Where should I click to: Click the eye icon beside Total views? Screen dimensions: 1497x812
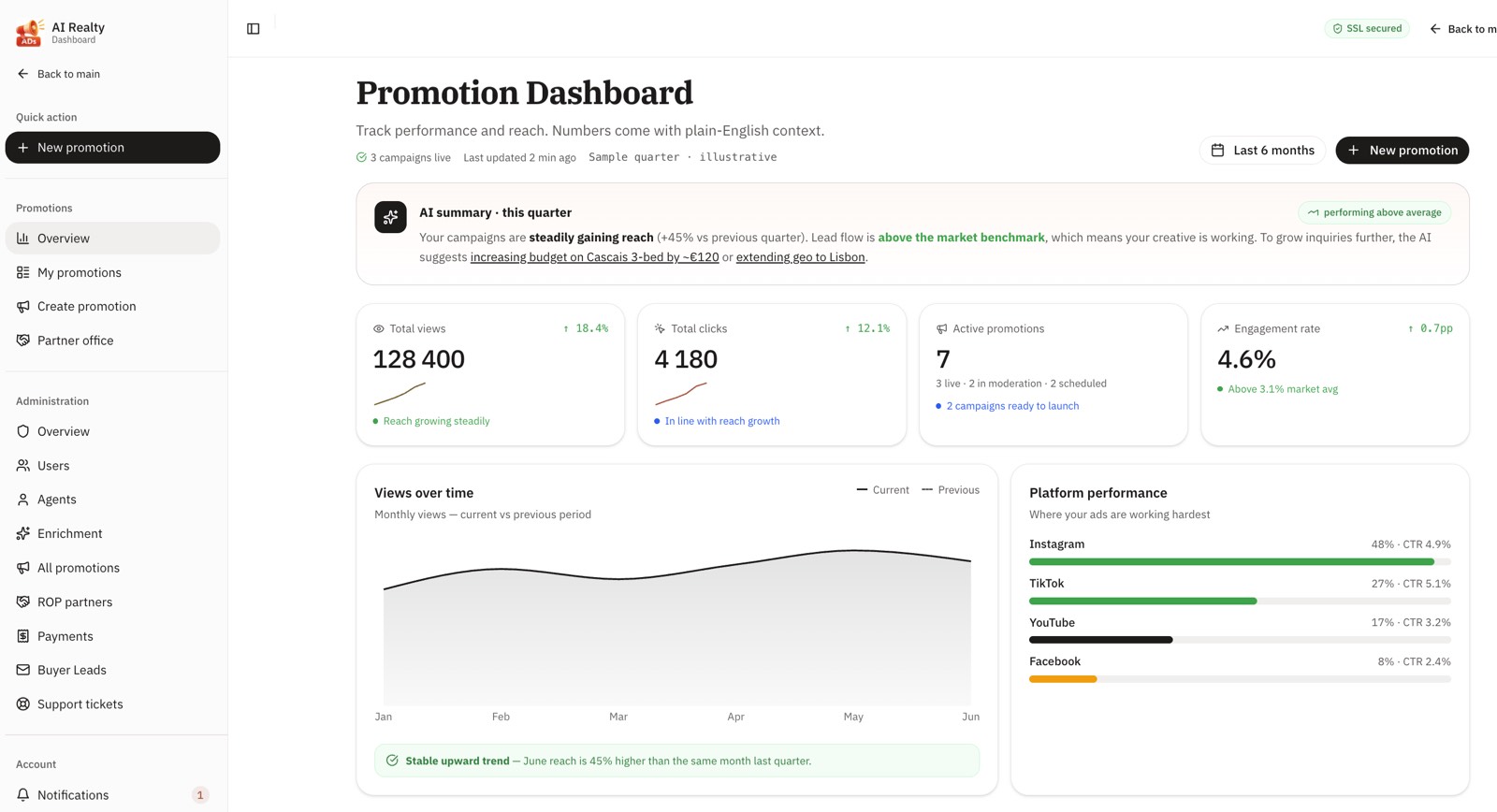pyautogui.click(x=379, y=329)
